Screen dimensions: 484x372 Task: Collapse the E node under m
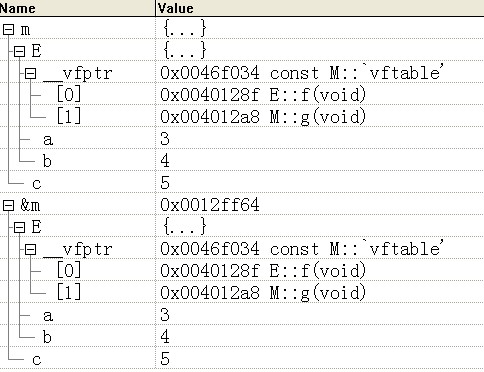pos(19,51)
